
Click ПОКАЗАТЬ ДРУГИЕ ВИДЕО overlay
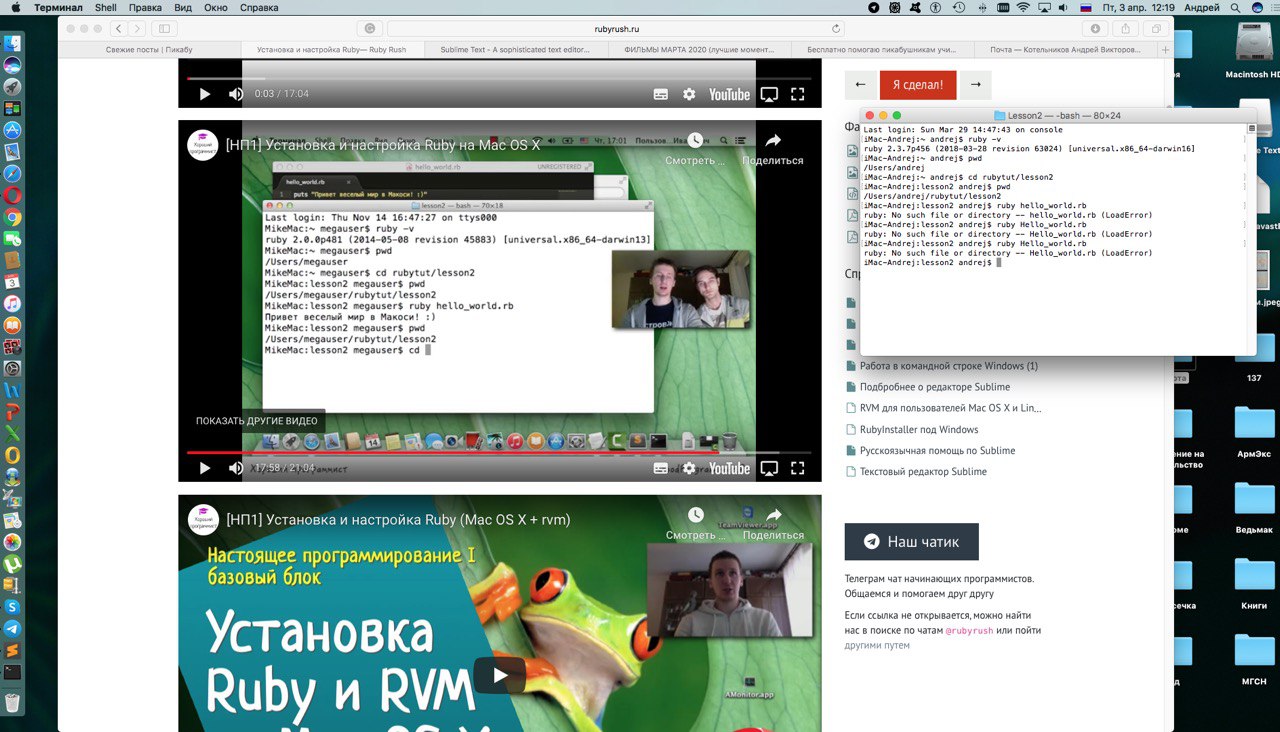click(256, 421)
